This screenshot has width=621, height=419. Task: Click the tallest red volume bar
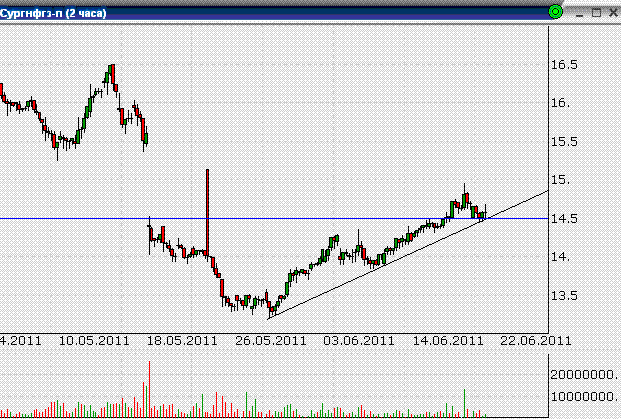[x=149, y=389]
